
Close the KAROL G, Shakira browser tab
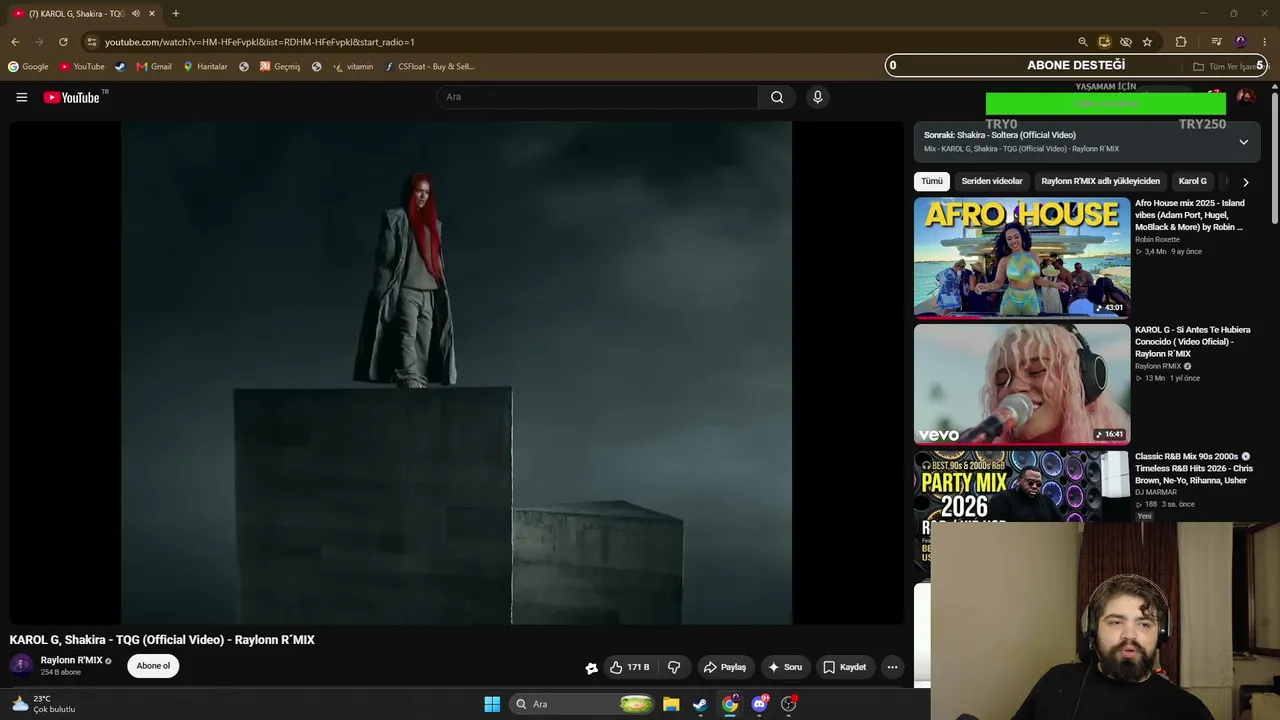[x=152, y=13]
